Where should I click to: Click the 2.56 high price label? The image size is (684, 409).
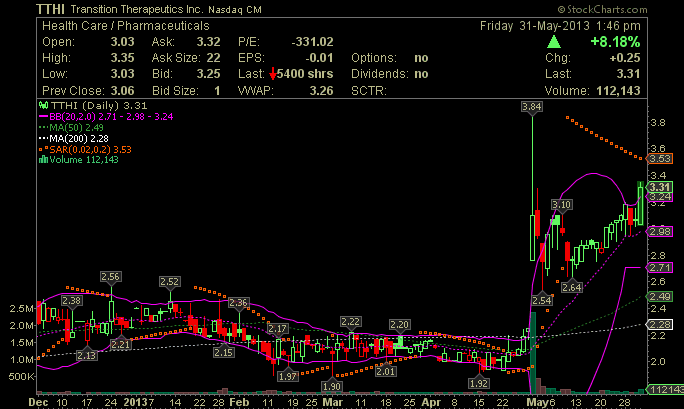(110, 276)
